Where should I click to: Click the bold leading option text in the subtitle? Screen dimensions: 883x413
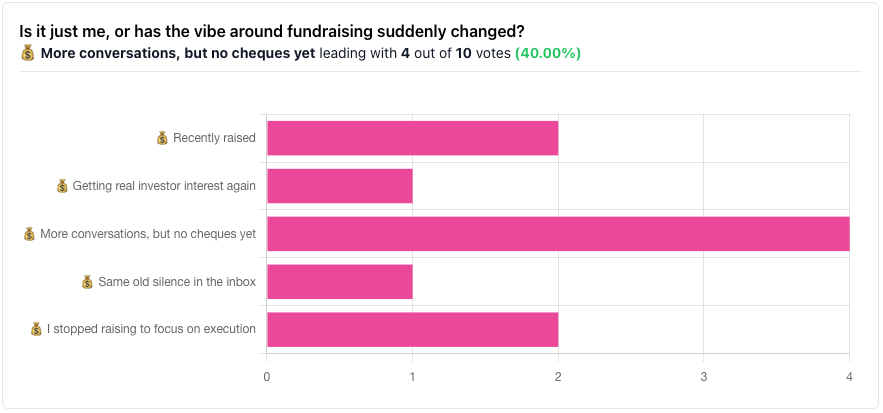coord(178,53)
